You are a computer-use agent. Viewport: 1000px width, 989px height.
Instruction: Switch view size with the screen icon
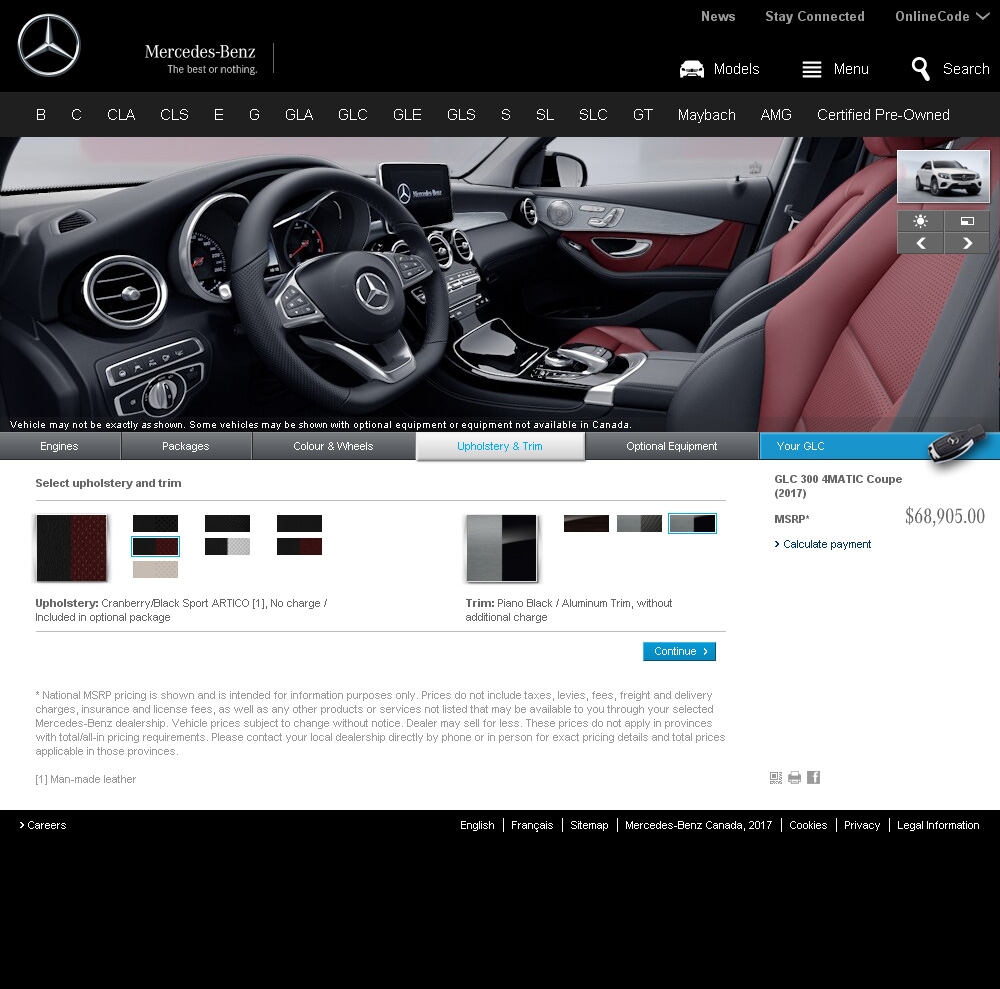coord(967,221)
